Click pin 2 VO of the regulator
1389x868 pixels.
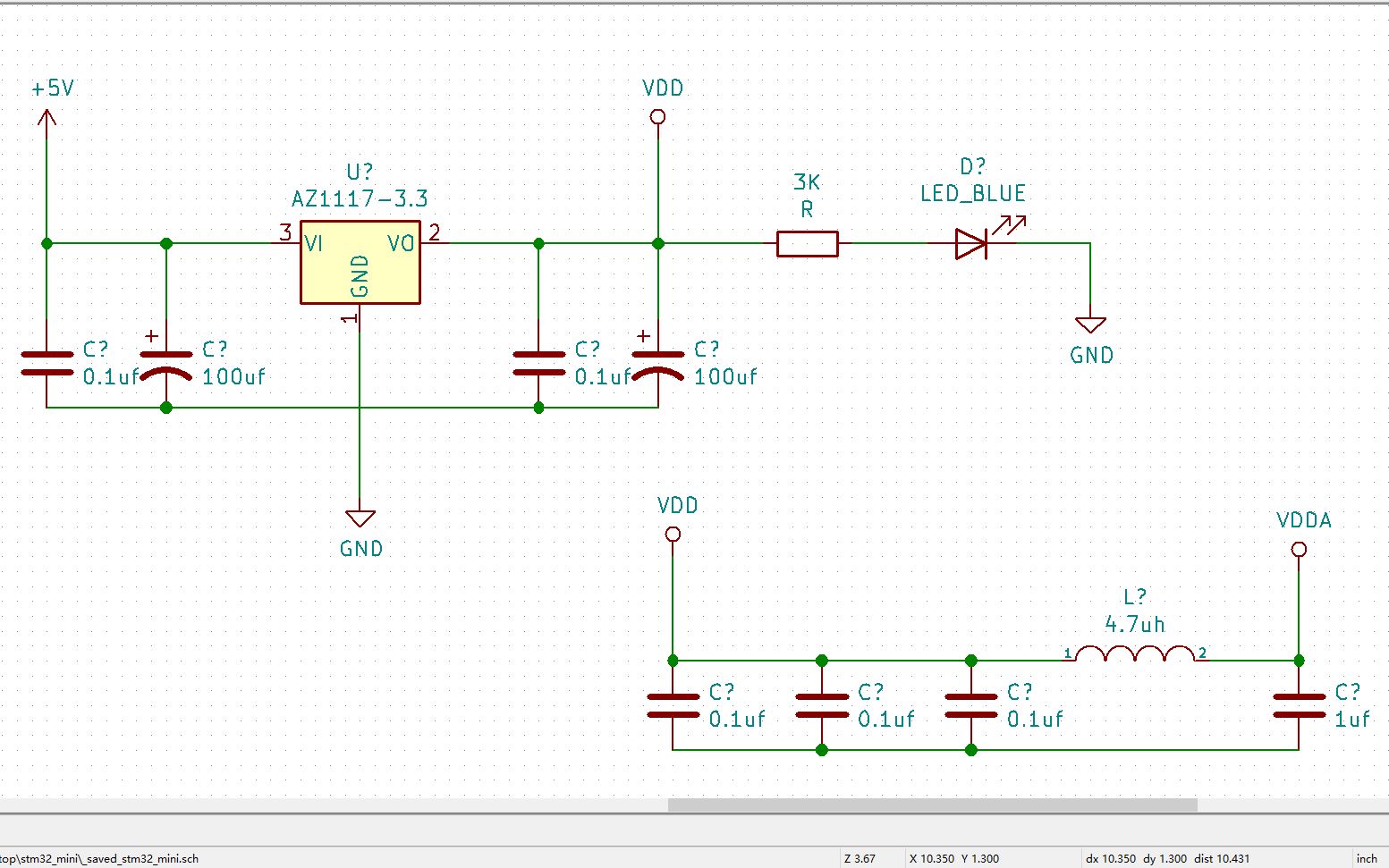(434, 242)
